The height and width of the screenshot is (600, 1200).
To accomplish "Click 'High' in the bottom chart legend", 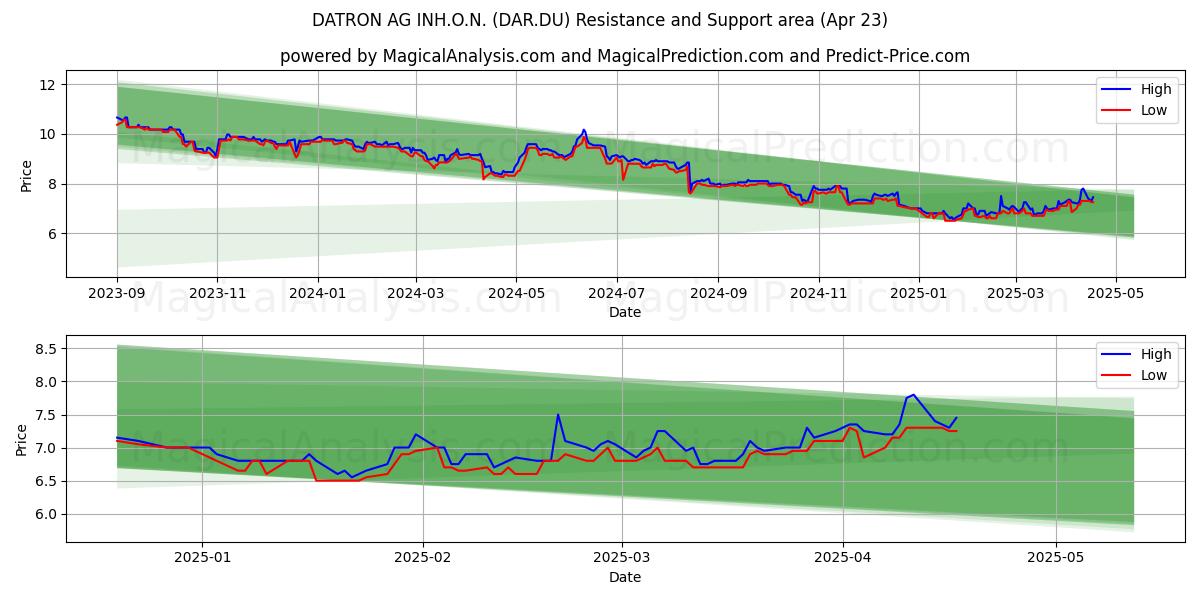I will pos(1156,354).
